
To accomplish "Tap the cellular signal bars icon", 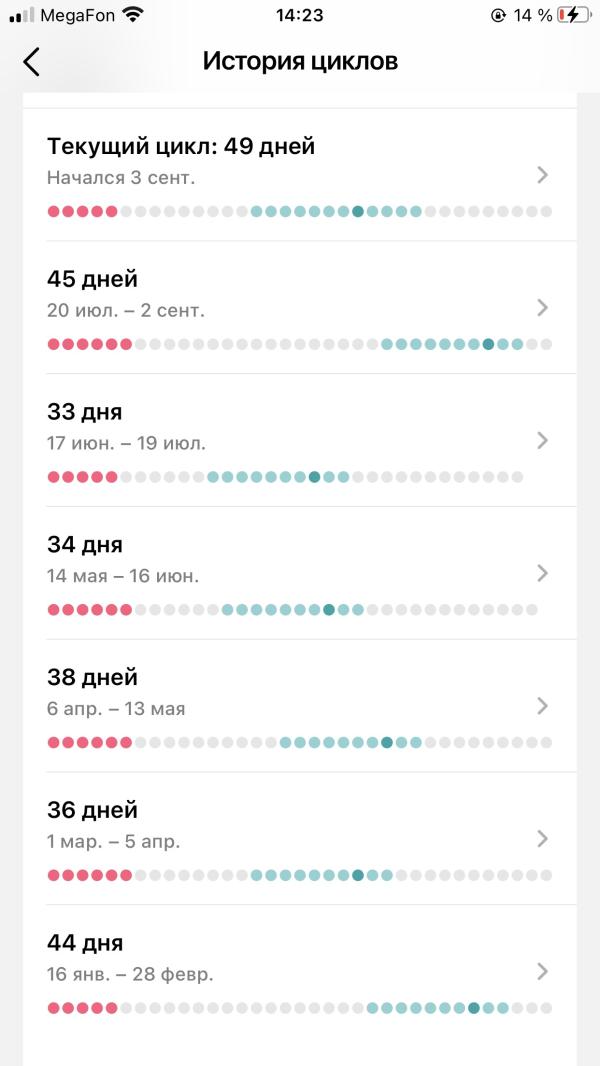I will point(22,16).
